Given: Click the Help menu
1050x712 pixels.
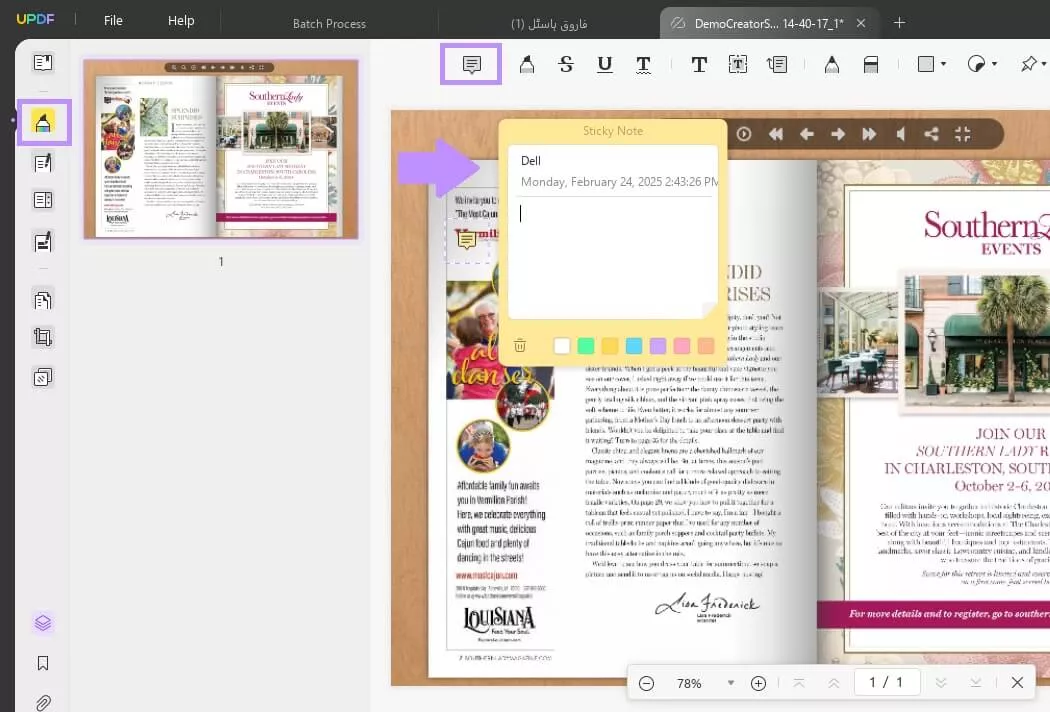Looking at the screenshot, I should pyautogui.click(x=181, y=21).
